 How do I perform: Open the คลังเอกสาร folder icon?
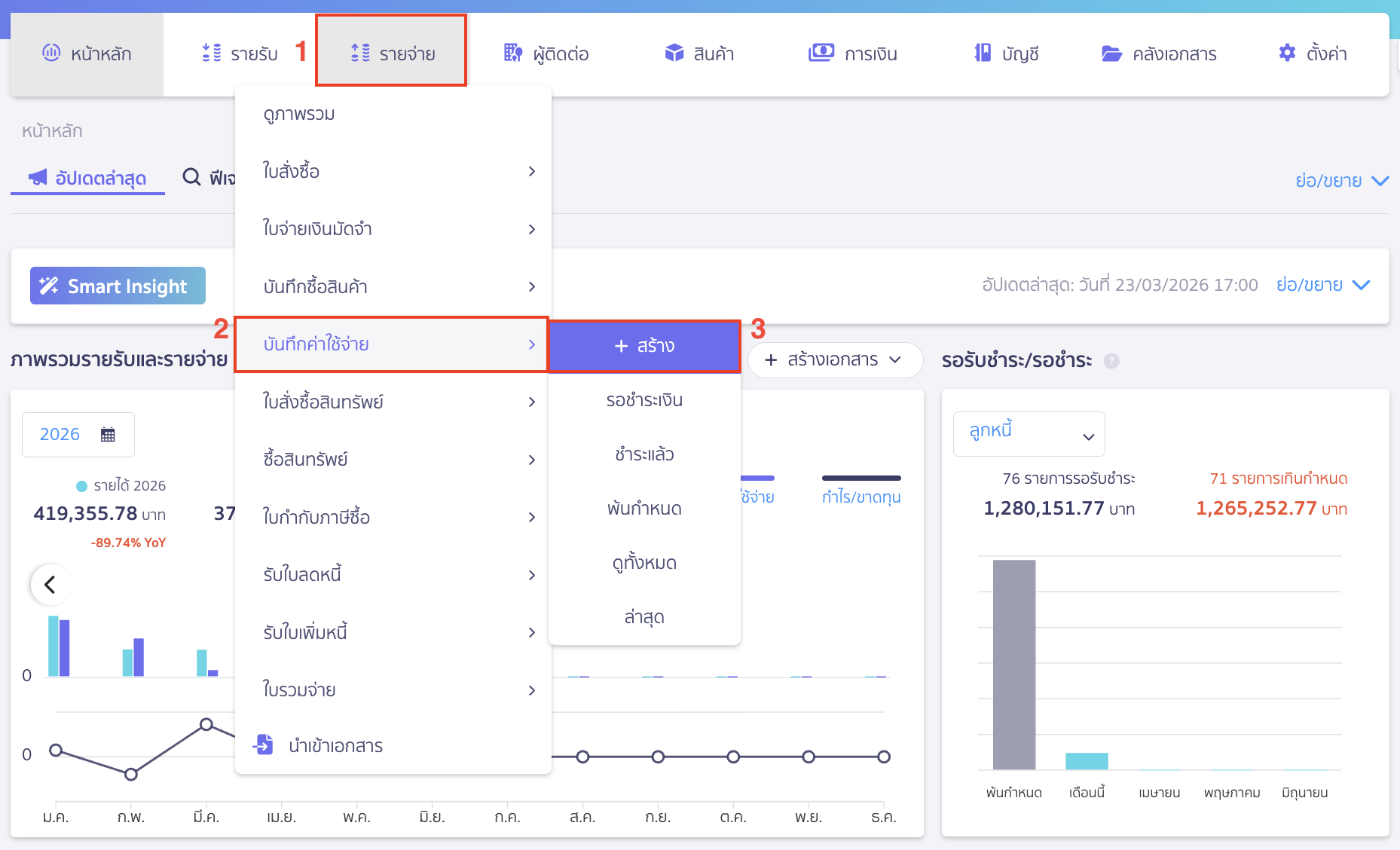(x=1111, y=54)
